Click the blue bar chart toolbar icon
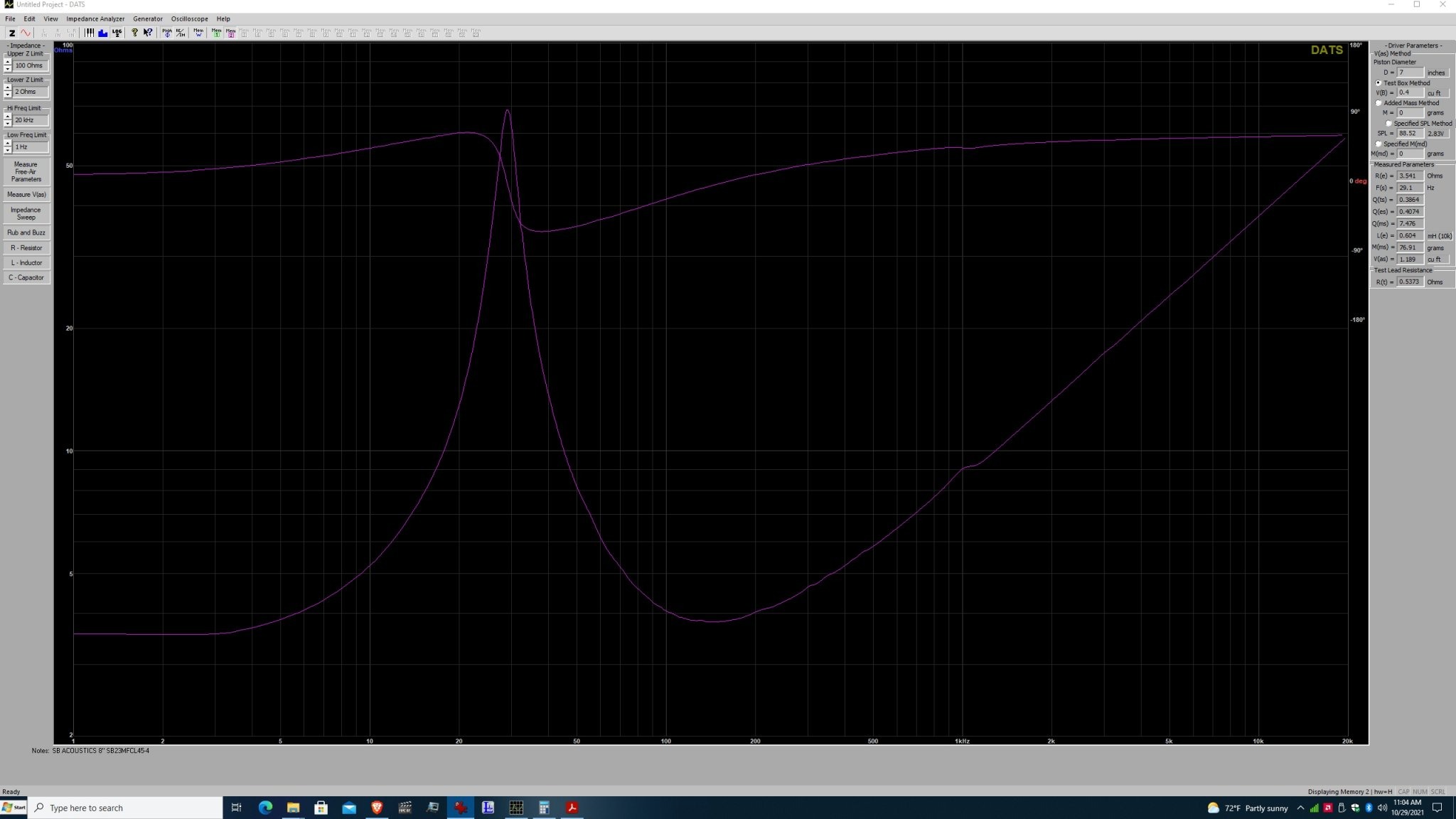This screenshot has width=1456, height=819. click(x=102, y=33)
